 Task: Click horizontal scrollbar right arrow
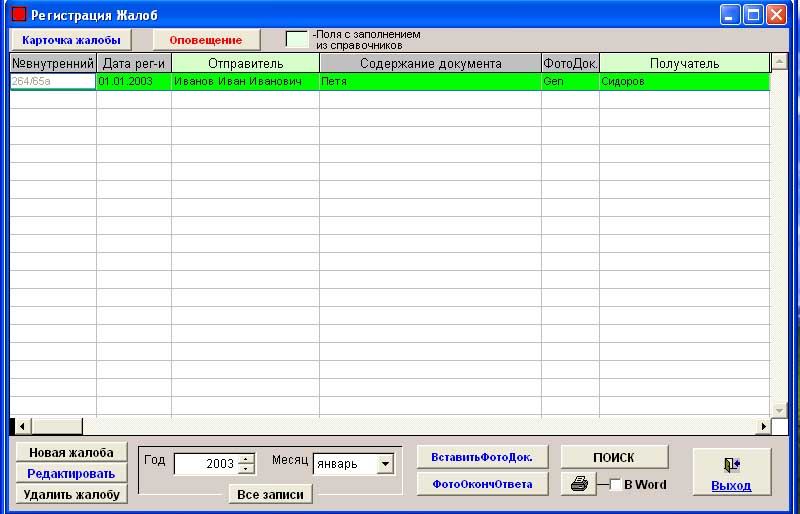(763, 426)
